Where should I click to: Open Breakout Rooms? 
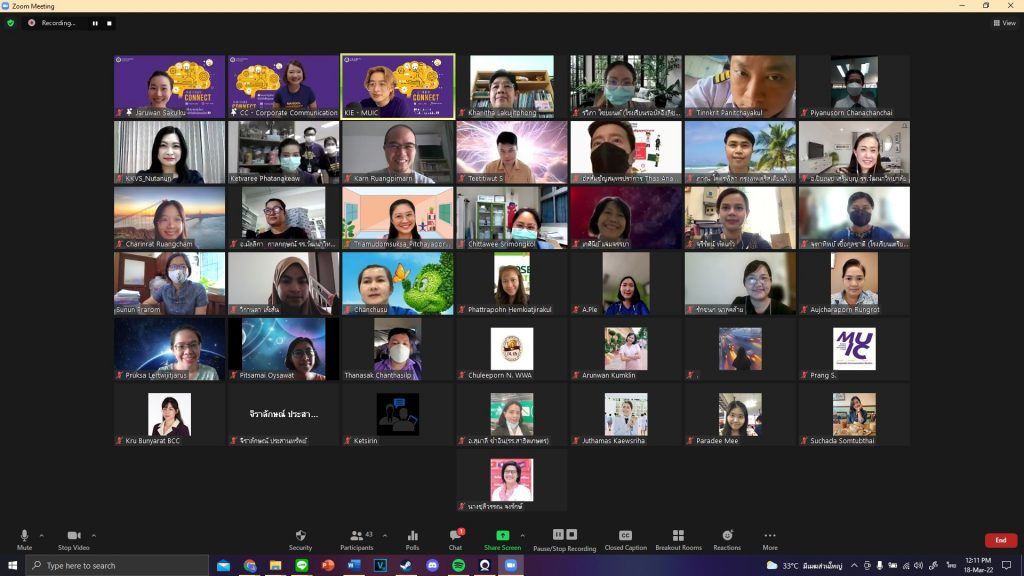pyautogui.click(x=678, y=538)
